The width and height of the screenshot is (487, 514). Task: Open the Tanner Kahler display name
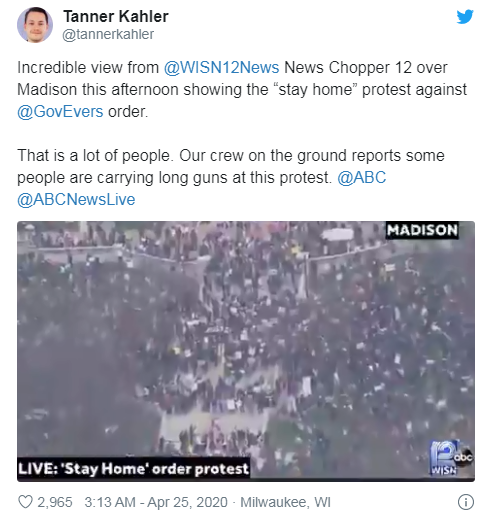(116, 16)
